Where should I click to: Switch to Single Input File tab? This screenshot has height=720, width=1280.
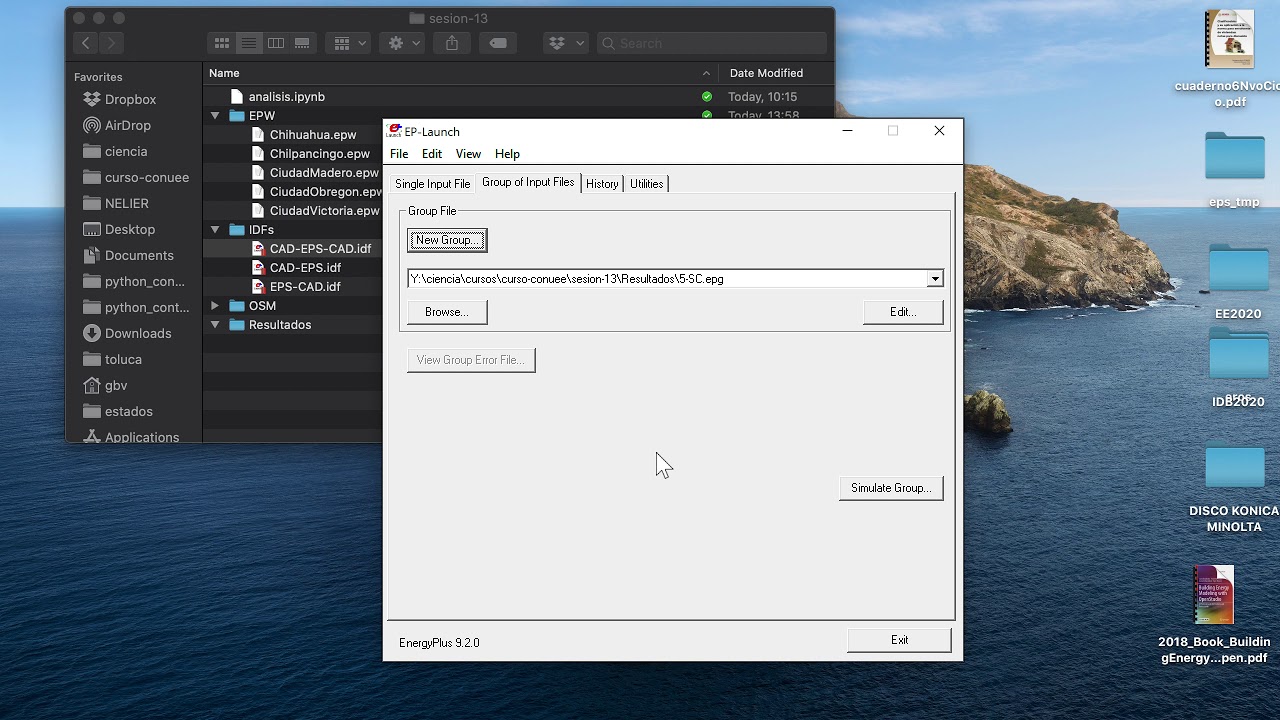coord(432,184)
